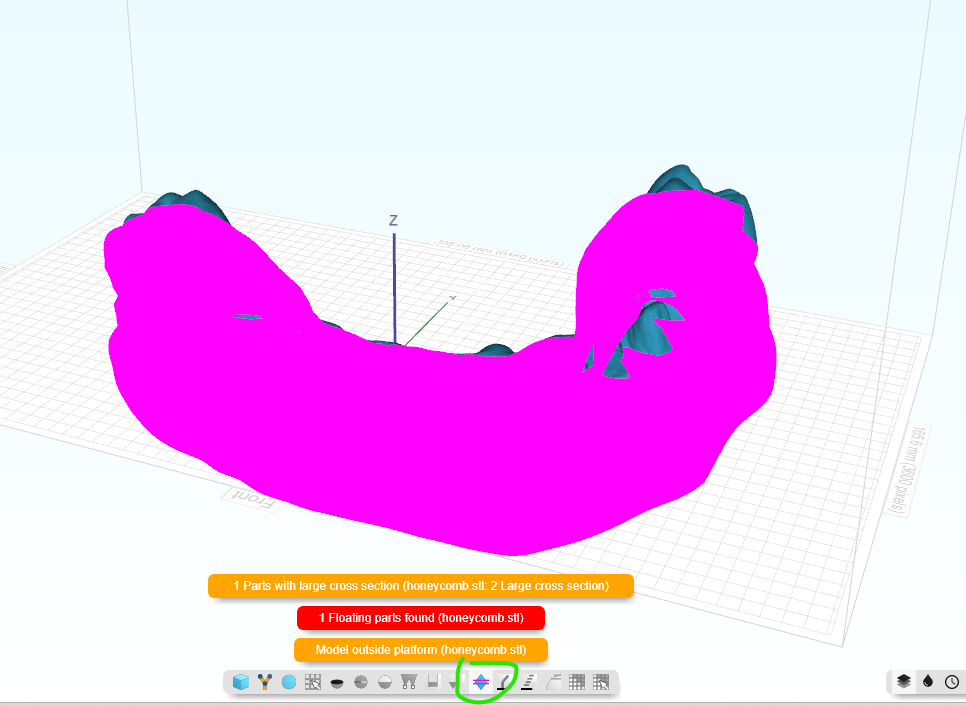Image resolution: width=966 pixels, height=706 pixels.
Task: Click the half-shaded circle, bottom white icon
Action: [x=361, y=682]
